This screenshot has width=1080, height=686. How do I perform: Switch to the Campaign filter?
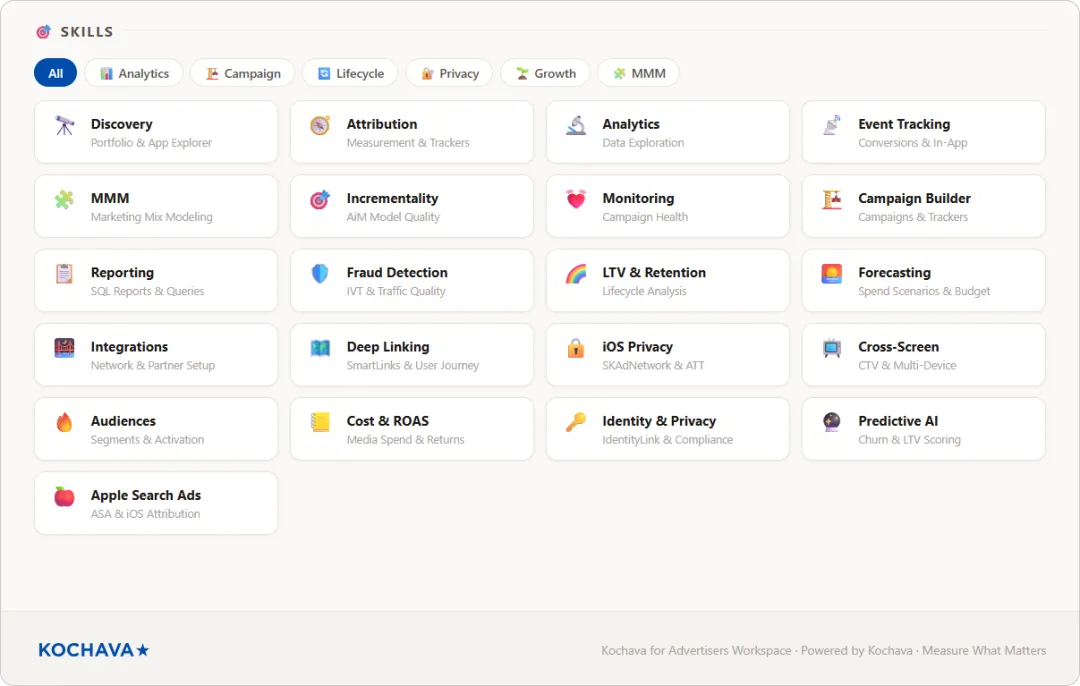click(242, 73)
